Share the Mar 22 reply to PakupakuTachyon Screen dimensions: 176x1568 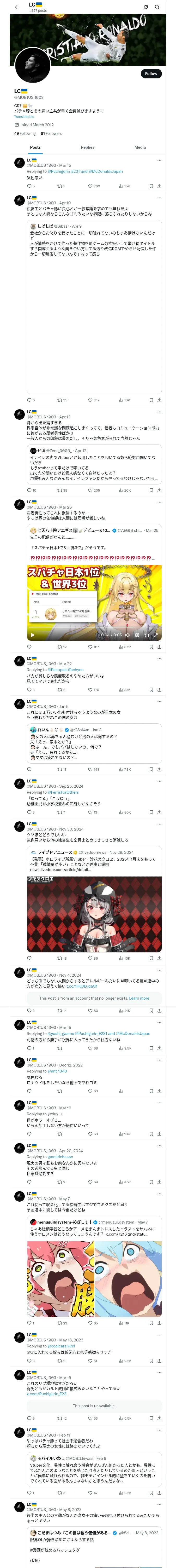159,690
